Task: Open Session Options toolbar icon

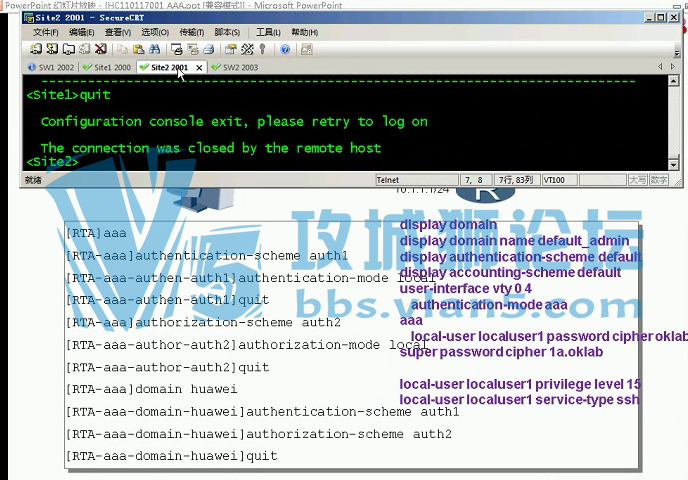Action: click(x=230, y=49)
